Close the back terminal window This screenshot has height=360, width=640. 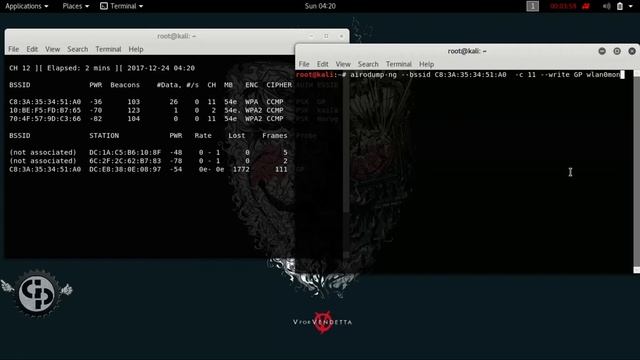tap(341, 36)
